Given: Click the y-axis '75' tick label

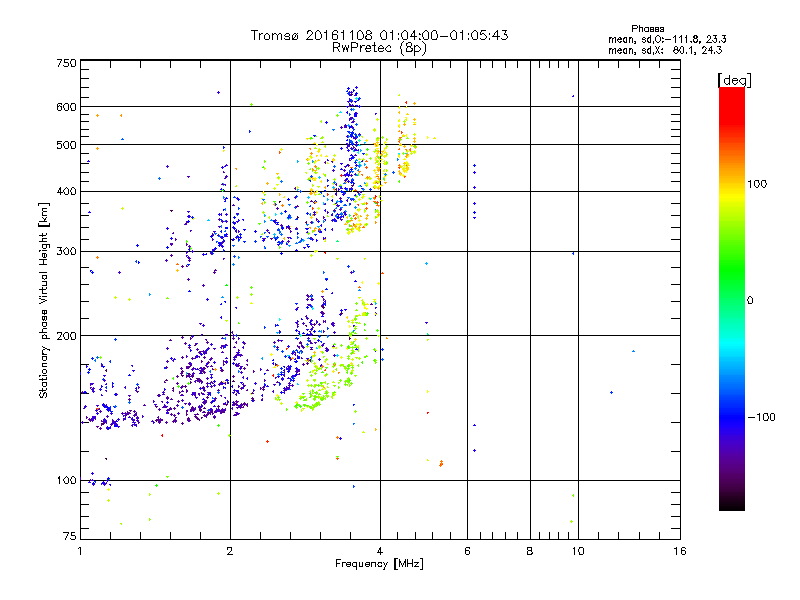Looking at the screenshot, I should click(x=70, y=536).
